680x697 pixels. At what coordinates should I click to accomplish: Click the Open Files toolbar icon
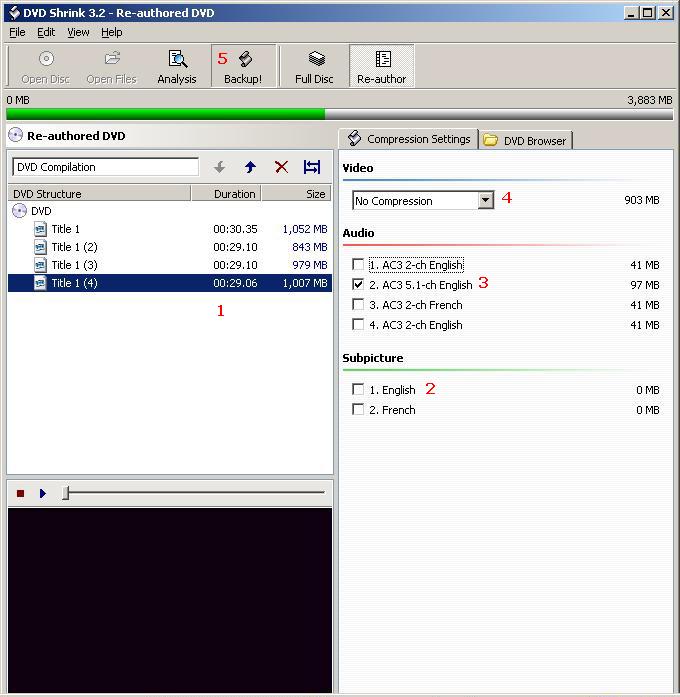point(112,58)
